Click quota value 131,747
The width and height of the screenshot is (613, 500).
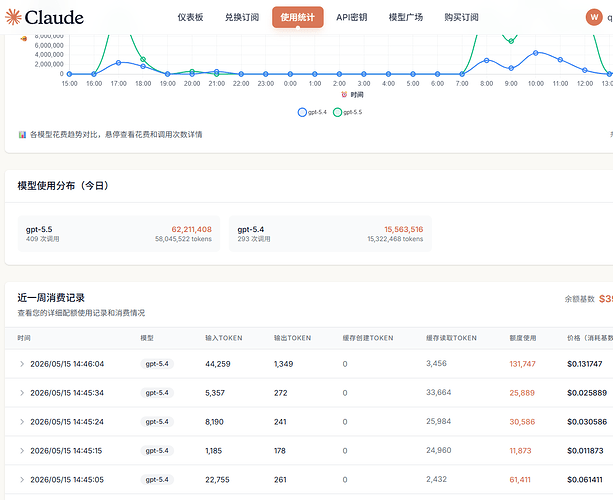pos(522,364)
